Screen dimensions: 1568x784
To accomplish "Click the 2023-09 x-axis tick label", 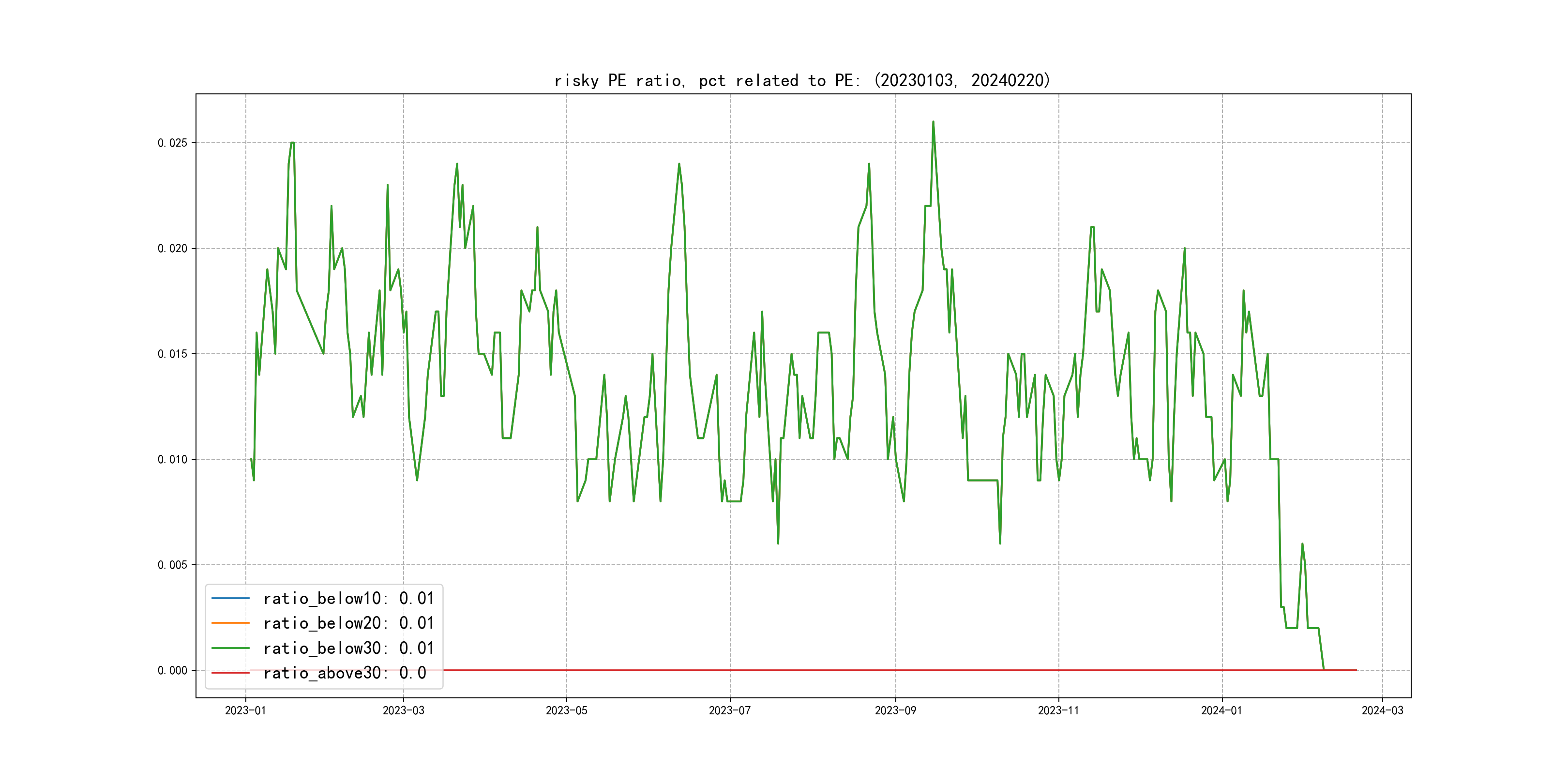I will pos(895,710).
